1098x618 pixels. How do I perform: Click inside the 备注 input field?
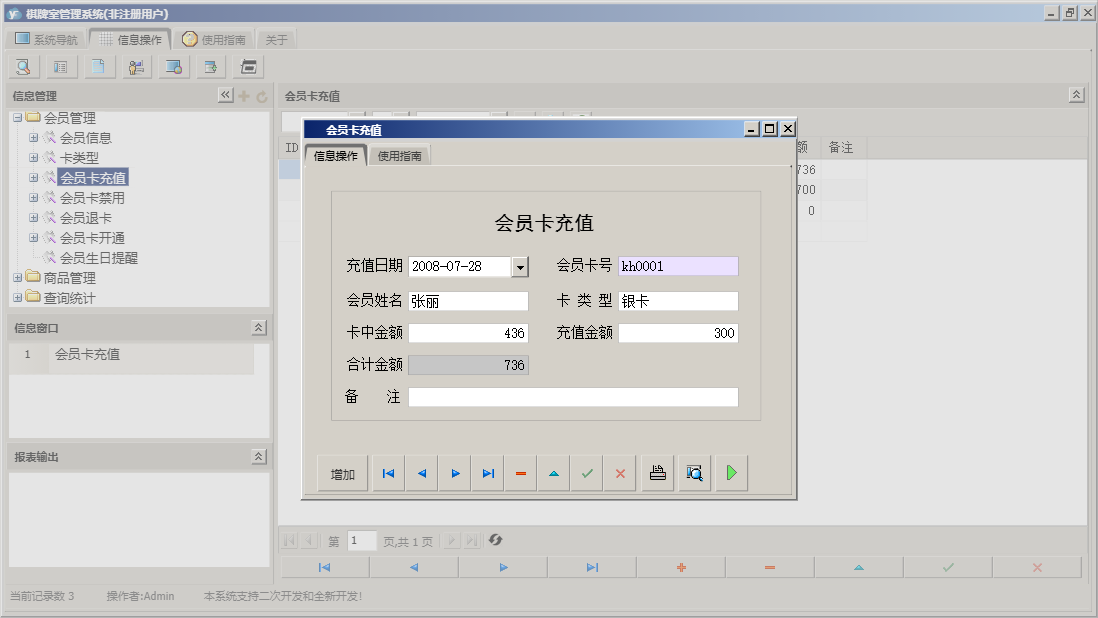[573, 396]
